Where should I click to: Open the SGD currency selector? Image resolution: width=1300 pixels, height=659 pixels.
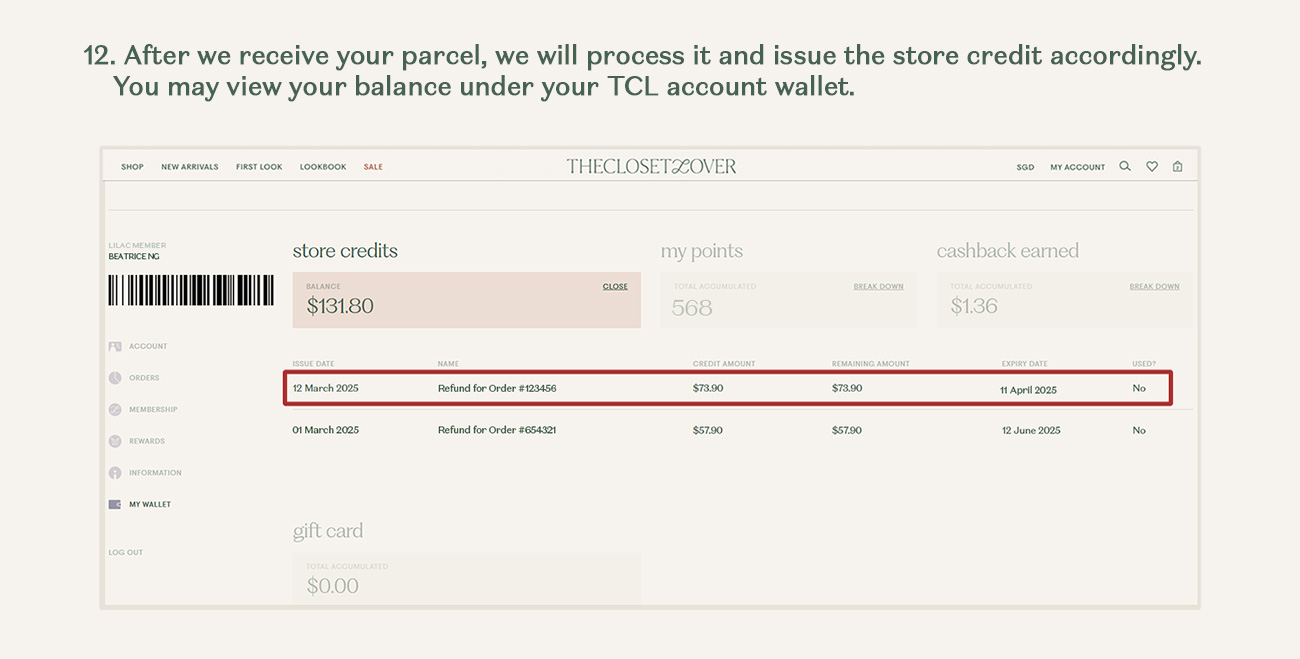click(x=1025, y=167)
